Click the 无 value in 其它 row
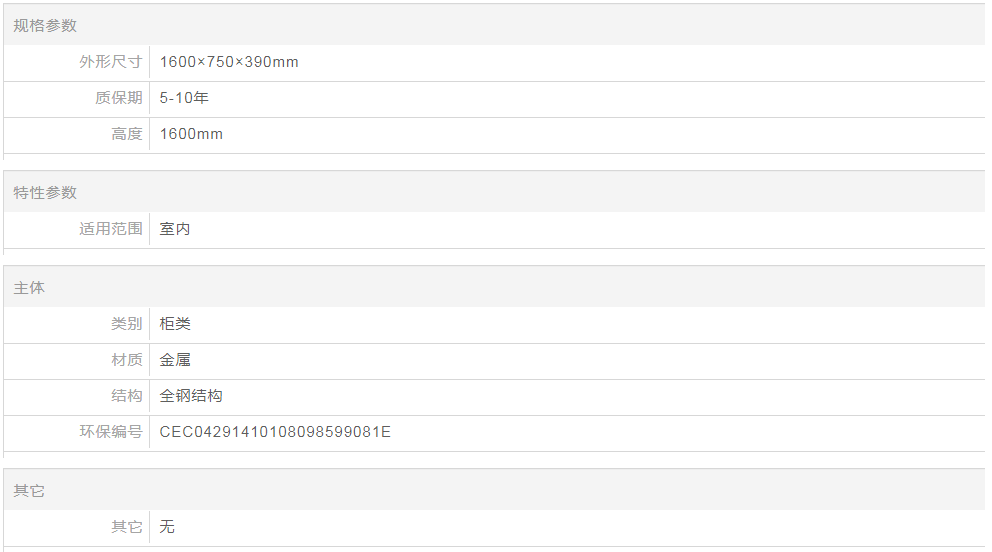Image resolution: width=992 pixels, height=552 pixels. click(x=167, y=527)
